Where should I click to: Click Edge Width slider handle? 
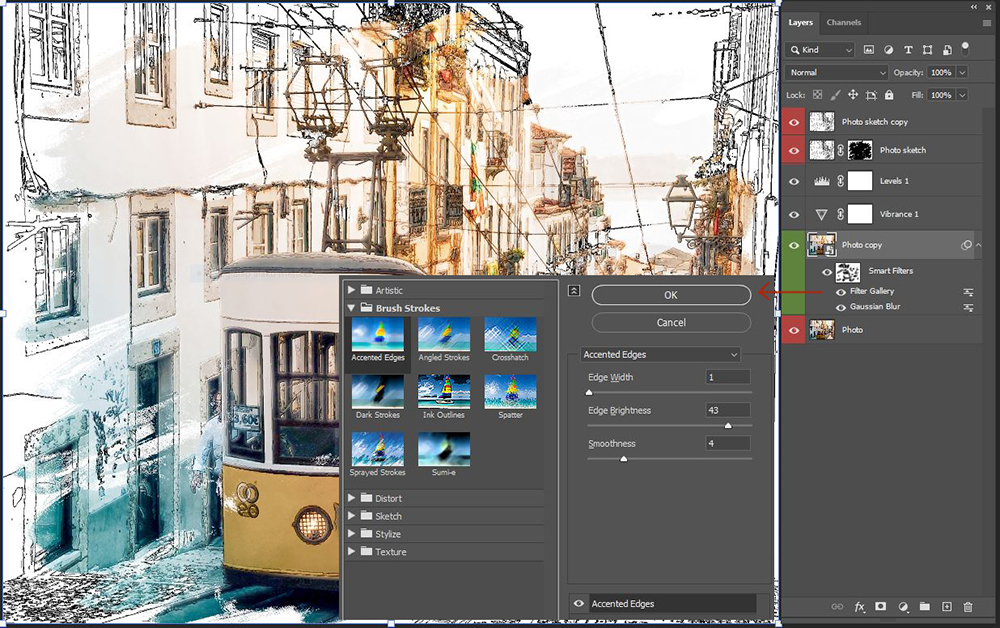[x=589, y=392]
